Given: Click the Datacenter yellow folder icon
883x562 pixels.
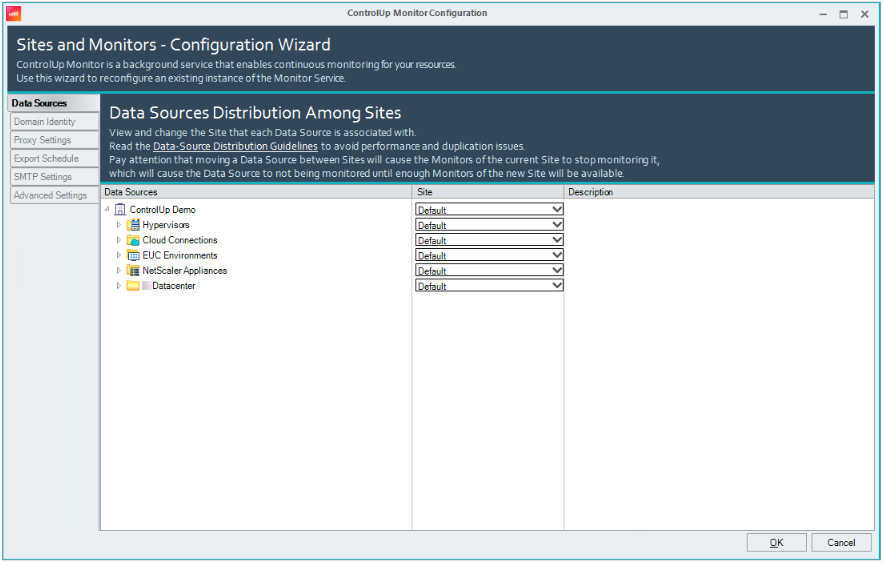Looking at the screenshot, I should point(133,286).
